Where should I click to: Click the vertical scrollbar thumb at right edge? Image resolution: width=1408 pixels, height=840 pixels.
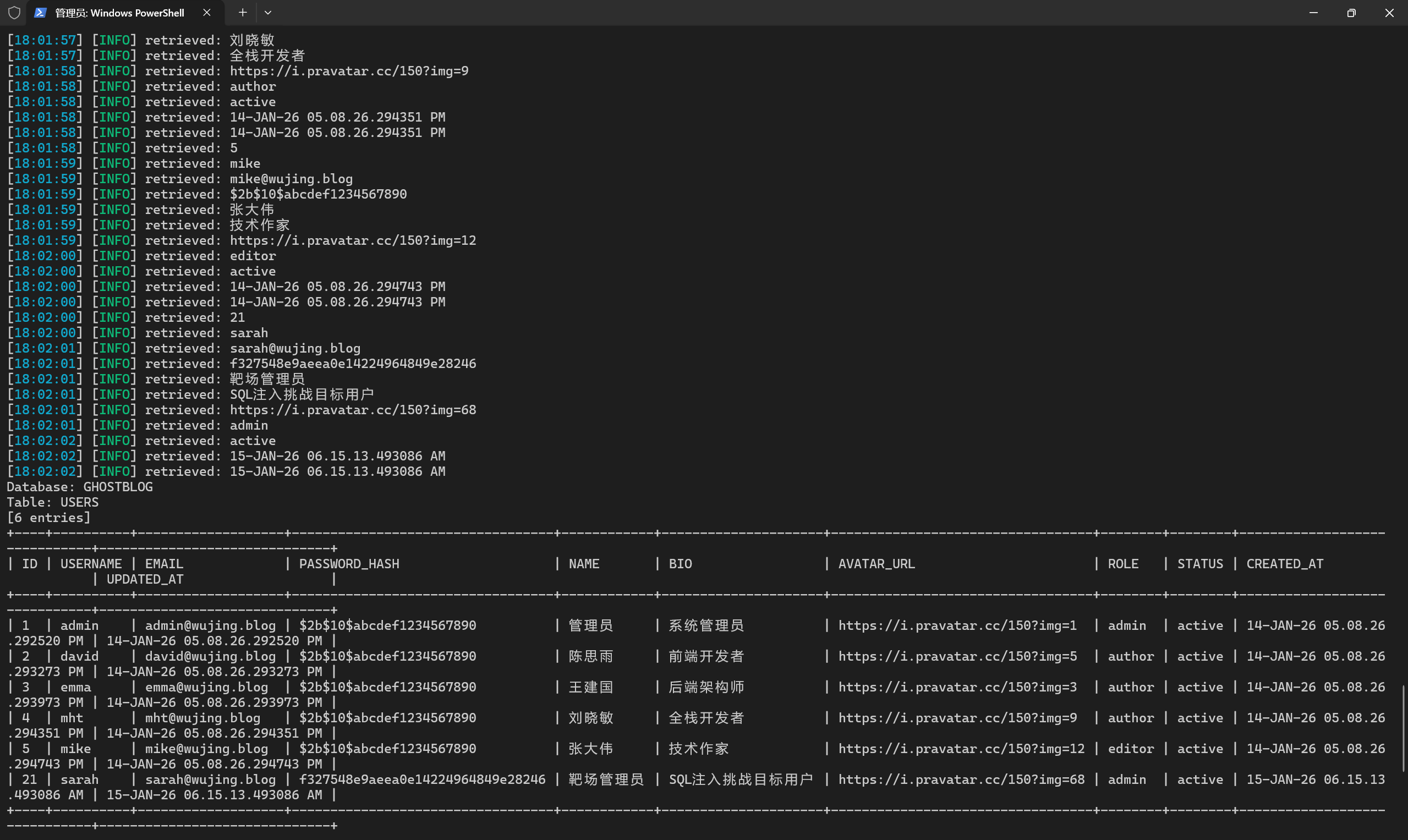pyautogui.click(x=1404, y=728)
